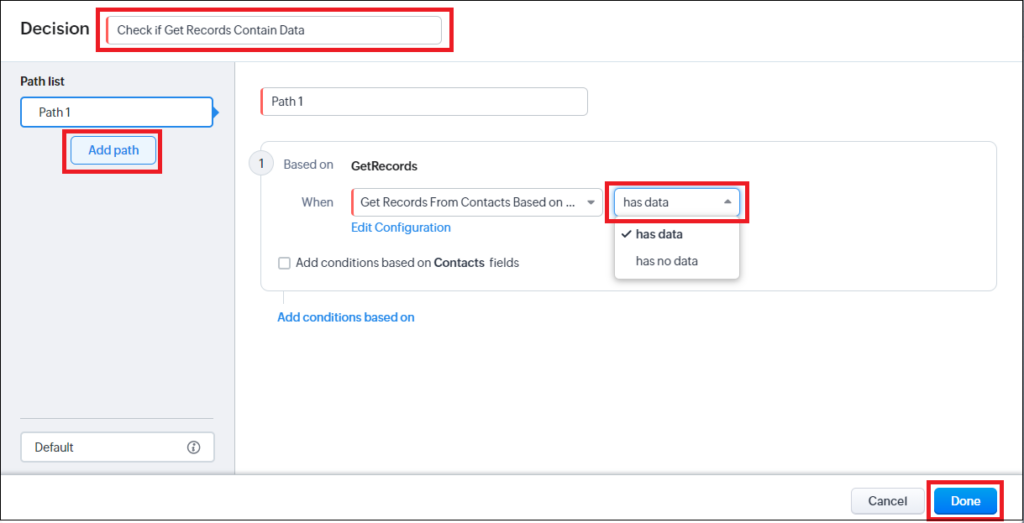Enable Add conditions based on Contacts fields
The image size is (1024, 523).
coord(284,263)
